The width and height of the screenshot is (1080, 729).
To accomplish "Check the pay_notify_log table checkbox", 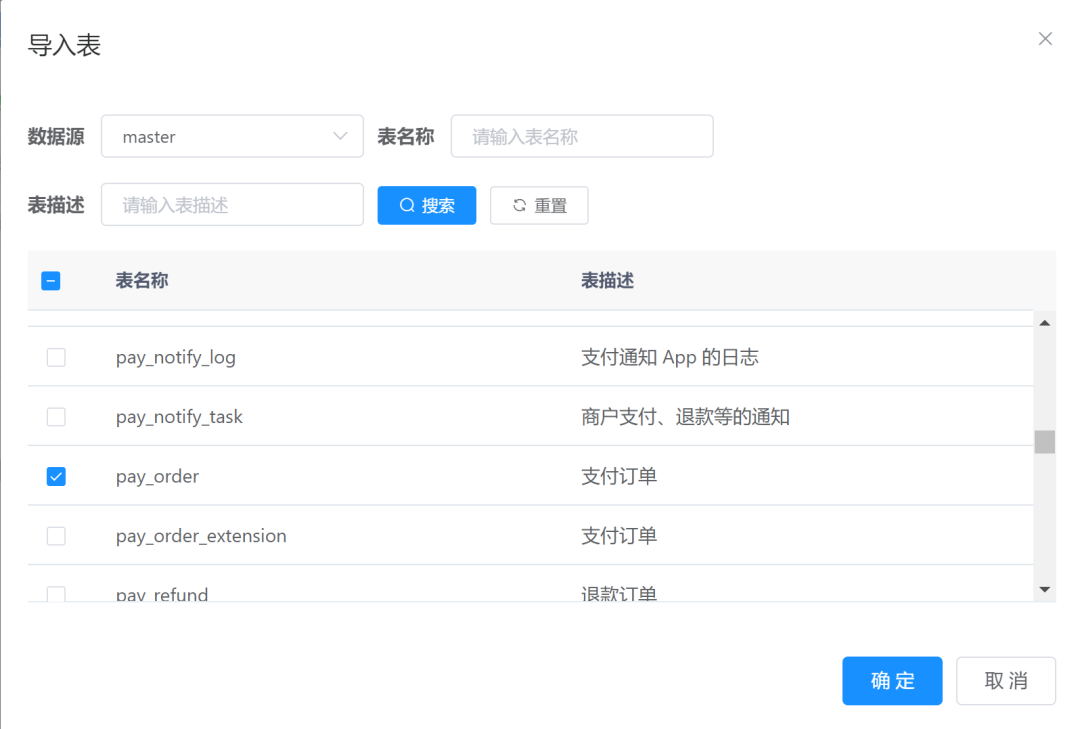I will click(56, 357).
